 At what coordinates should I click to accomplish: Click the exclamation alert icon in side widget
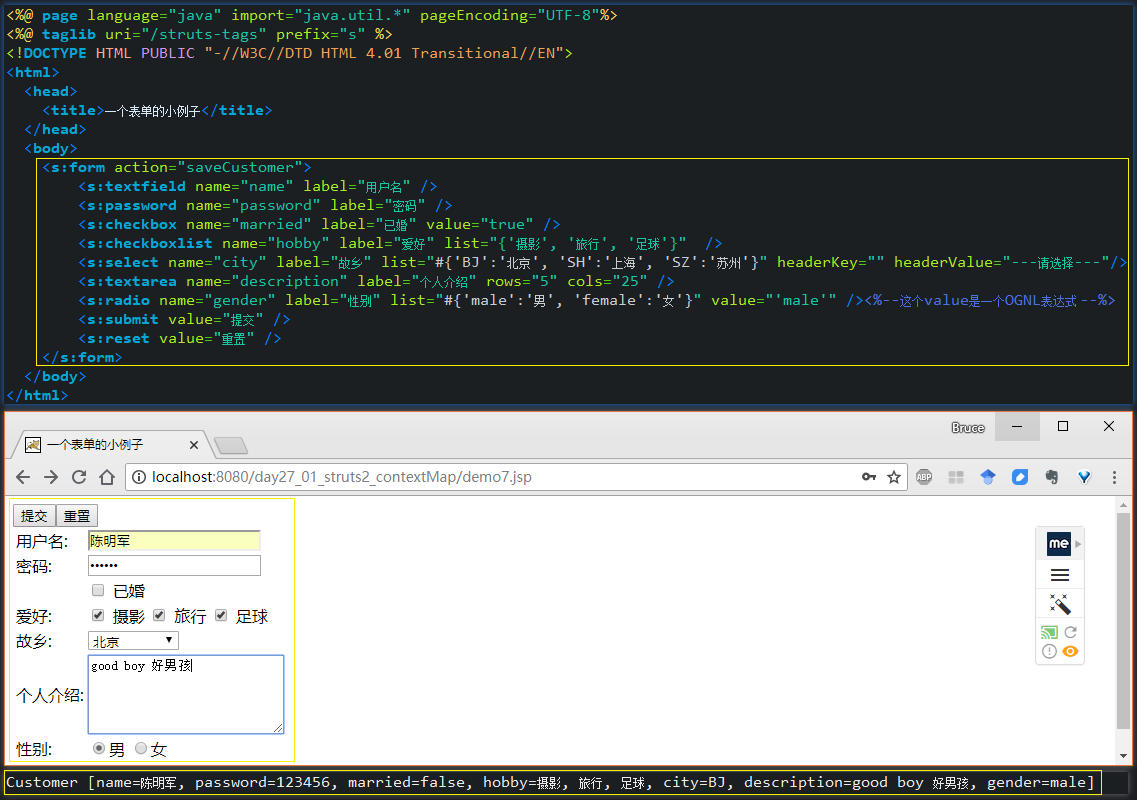(1049, 651)
